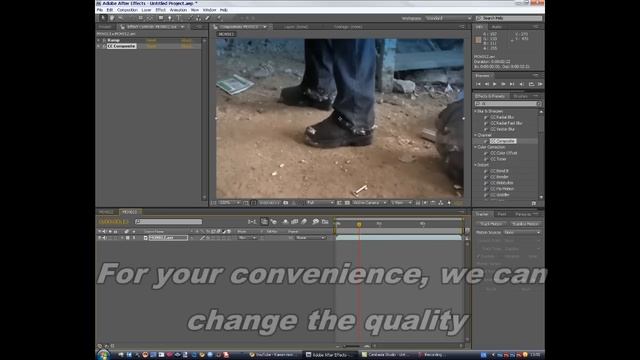The height and width of the screenshot is (360, 640).
Task: Open the Workspace dropdown
Action: pos(448,18)
